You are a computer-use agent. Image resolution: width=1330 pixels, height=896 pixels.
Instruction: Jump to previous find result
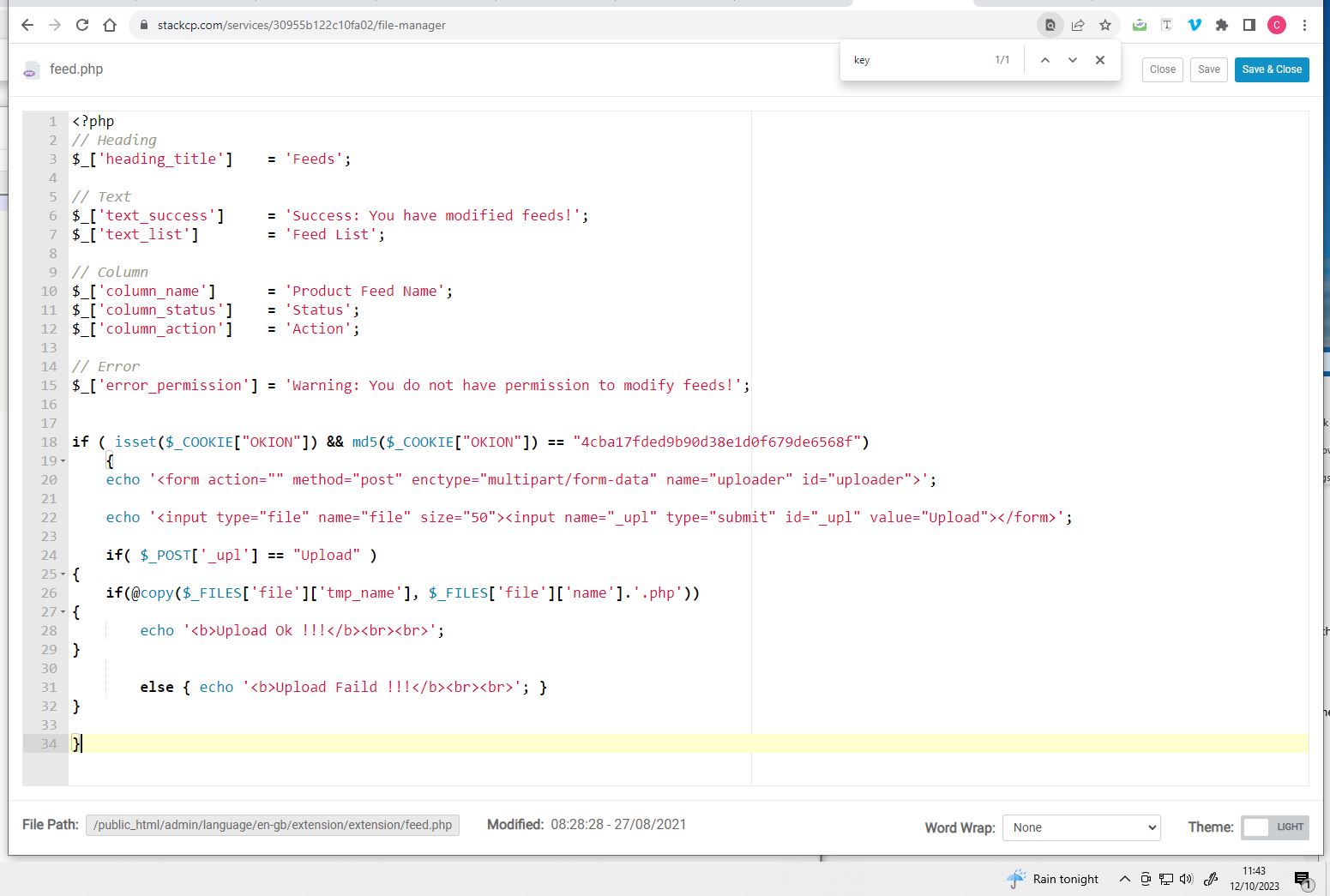1045,60
